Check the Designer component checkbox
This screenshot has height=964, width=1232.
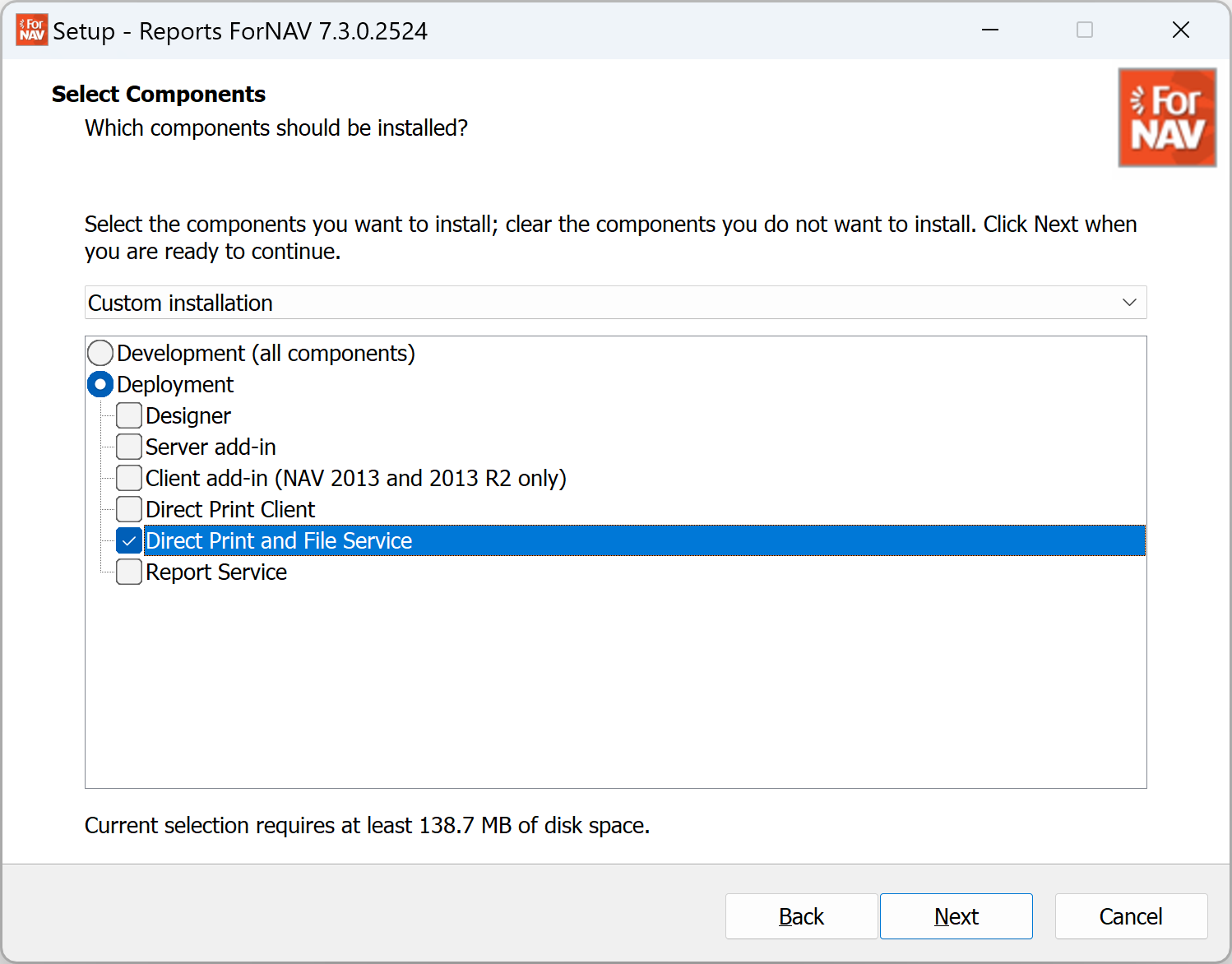point(129,415)
